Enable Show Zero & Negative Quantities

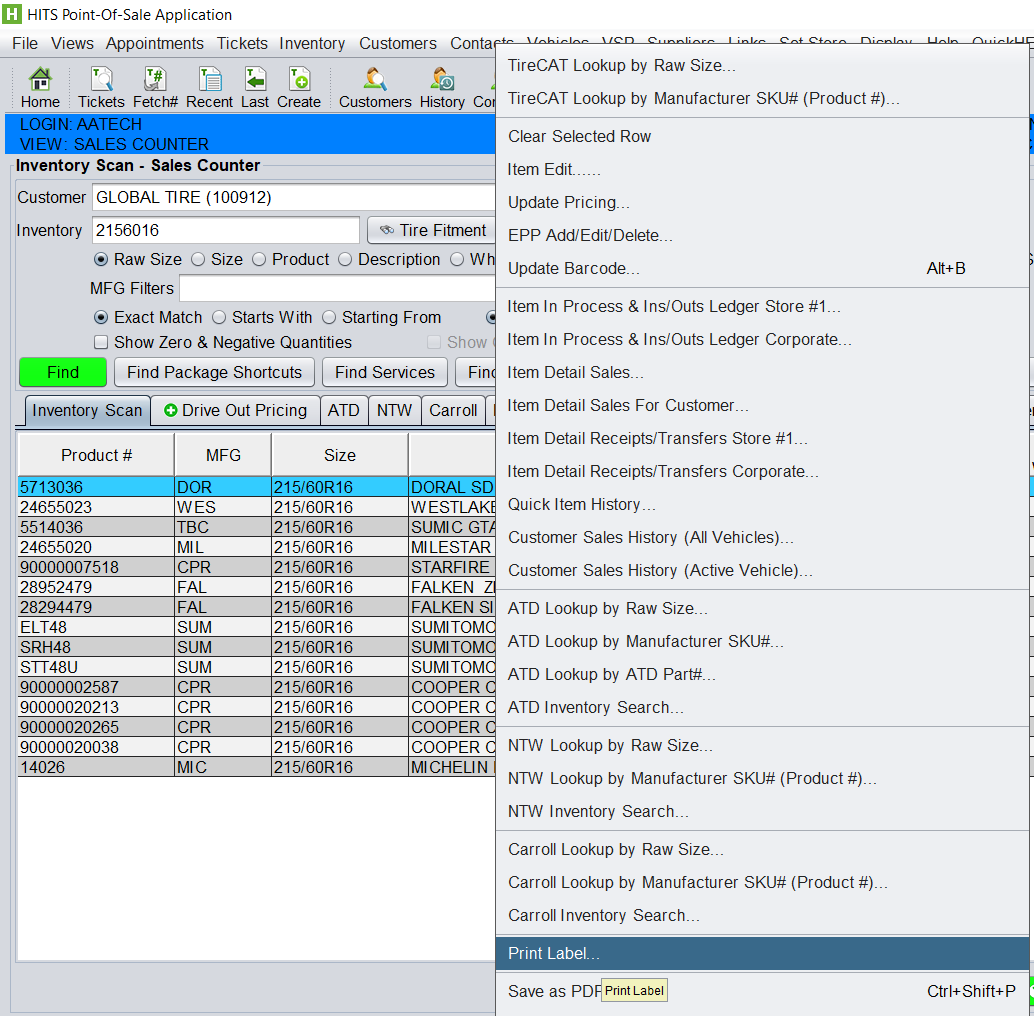(x=101, y=342)
